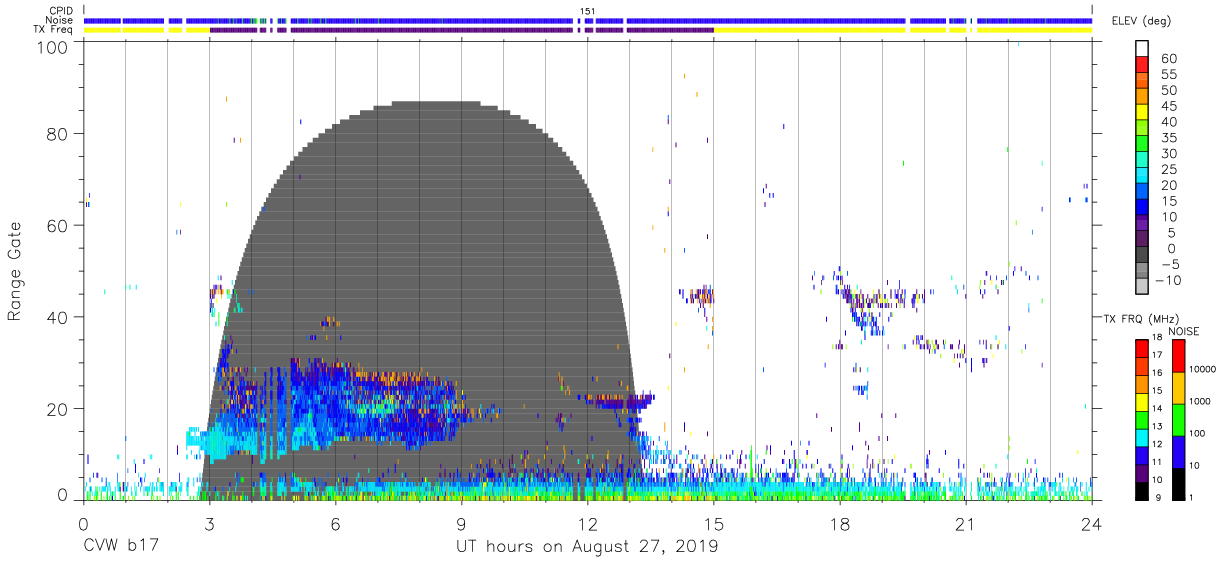Viewport: 1228px width, 567px height.
Task: Click the x-axis tick label '3'
Action: point(209,523)
